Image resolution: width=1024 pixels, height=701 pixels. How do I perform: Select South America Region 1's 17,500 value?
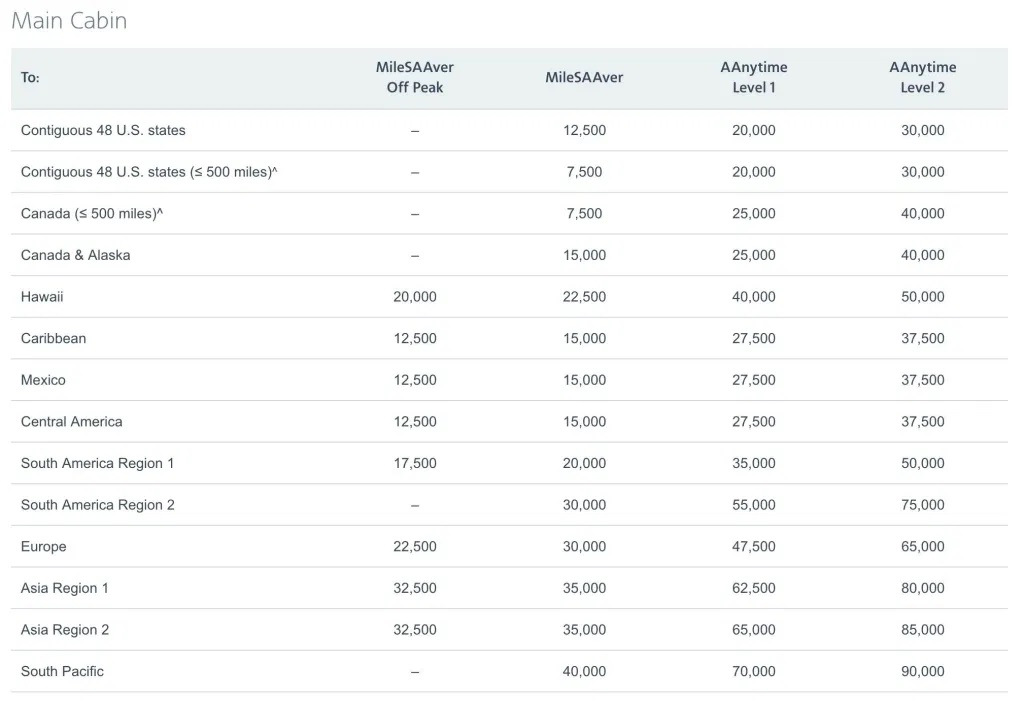pos(415,463)
